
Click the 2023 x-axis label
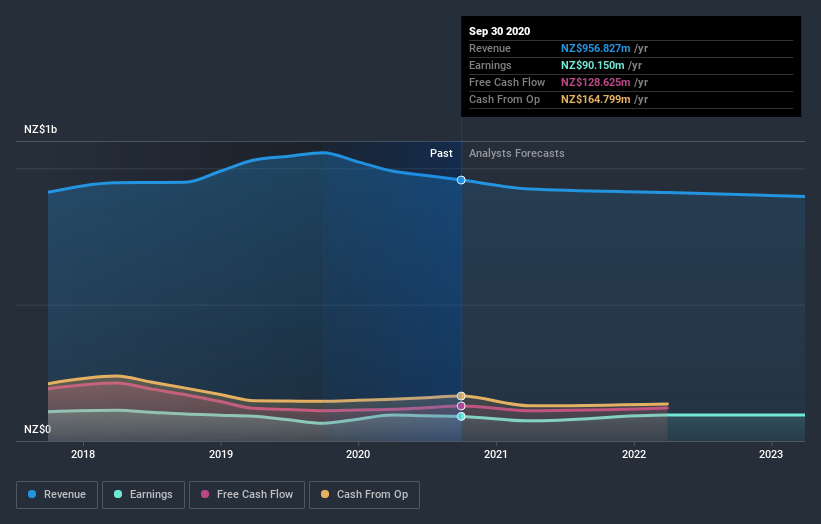click(x=771, y=454)
